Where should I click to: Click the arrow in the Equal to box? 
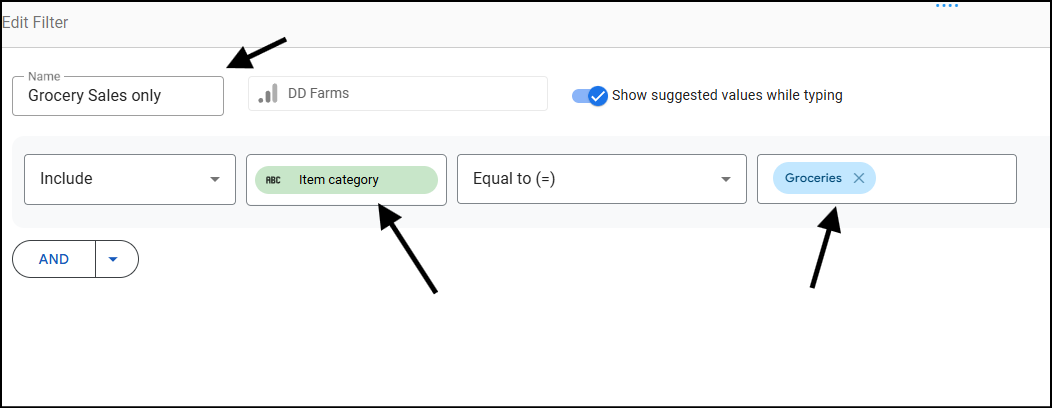tap(725, 180)
